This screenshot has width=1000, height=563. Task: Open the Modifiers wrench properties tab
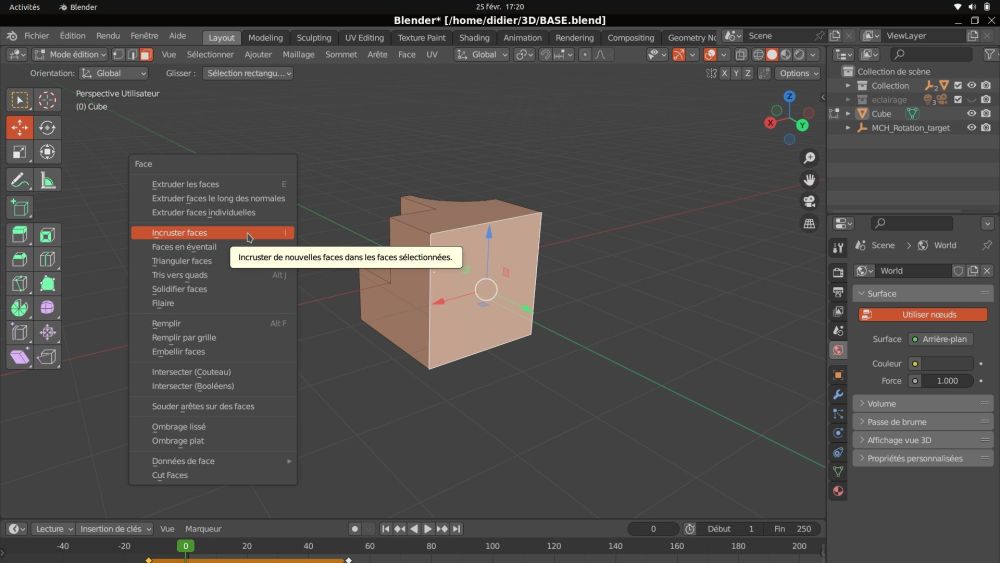pos(838,395)
